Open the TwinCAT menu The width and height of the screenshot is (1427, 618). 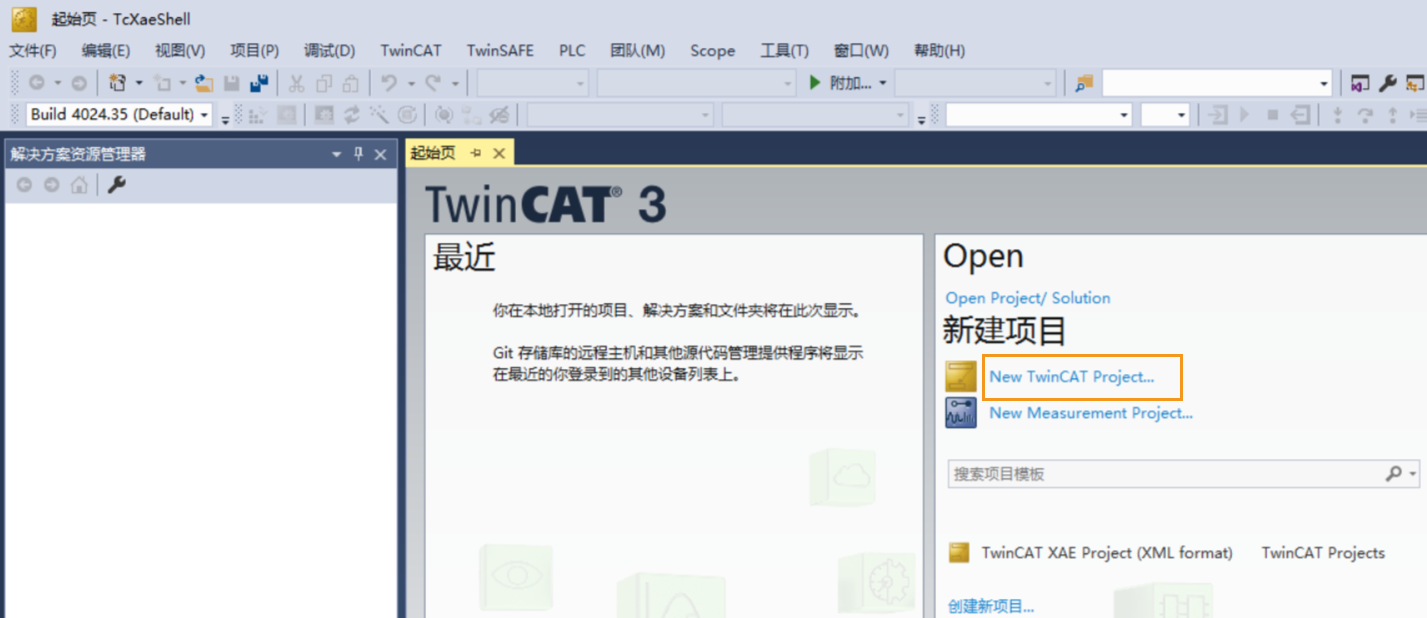pos(411,50)
